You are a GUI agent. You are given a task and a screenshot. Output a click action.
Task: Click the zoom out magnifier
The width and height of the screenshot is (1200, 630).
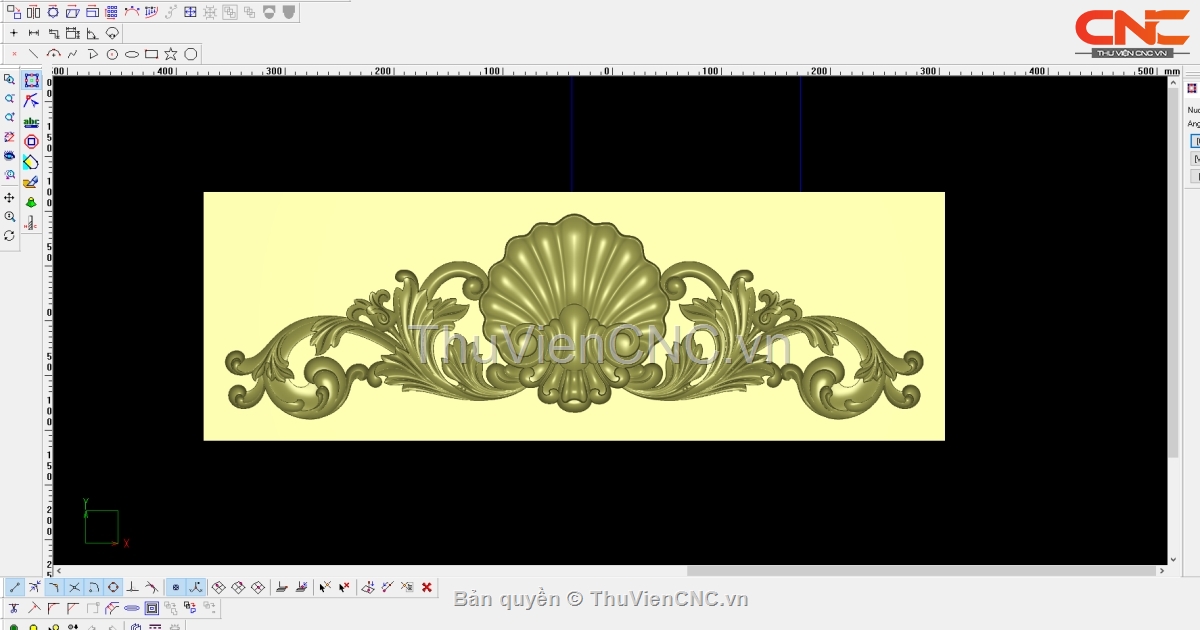[9, 98]
